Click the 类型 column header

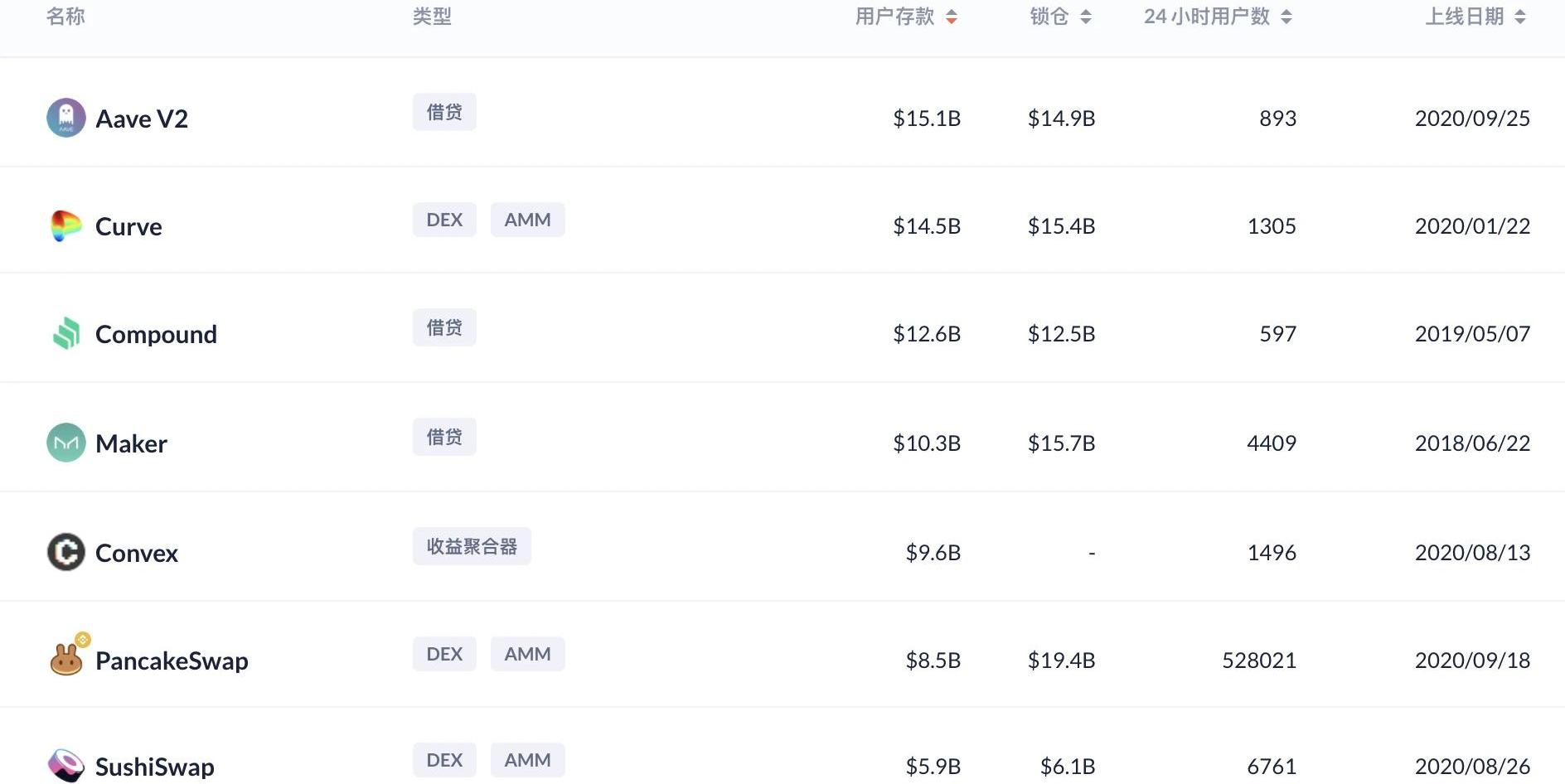tap(432, 17)
